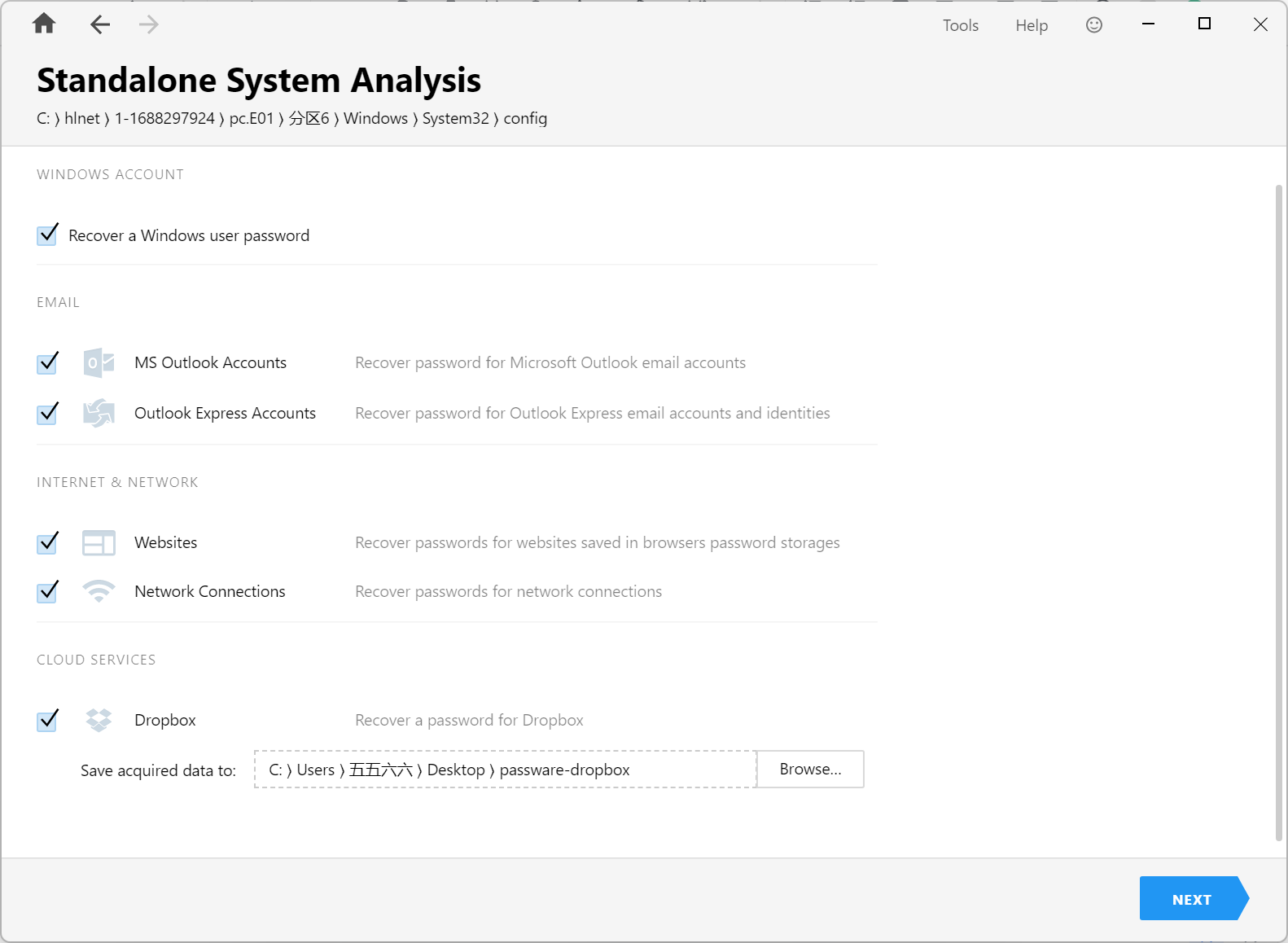This screenshot has width=1288, height=943.
Task: Toggle the MS Outlook Accounts checkbox
Action: point(47,362)
